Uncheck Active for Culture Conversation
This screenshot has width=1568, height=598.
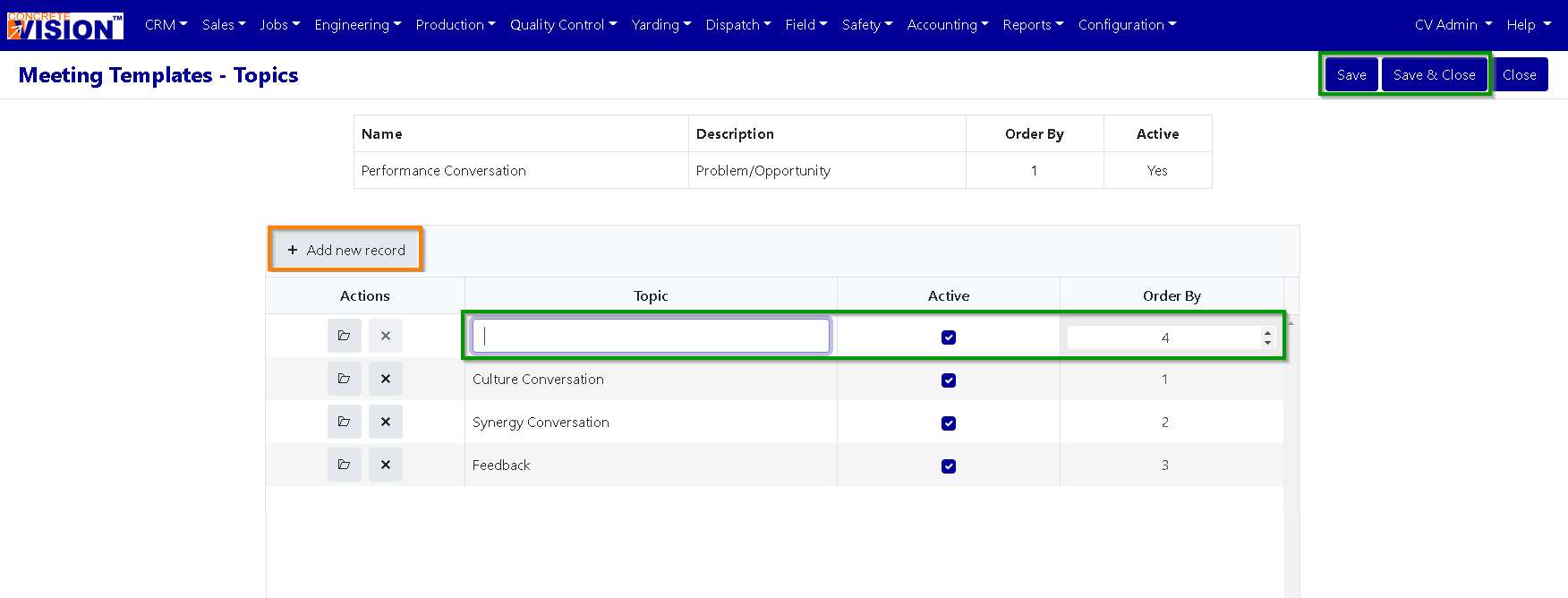point(949,380)
